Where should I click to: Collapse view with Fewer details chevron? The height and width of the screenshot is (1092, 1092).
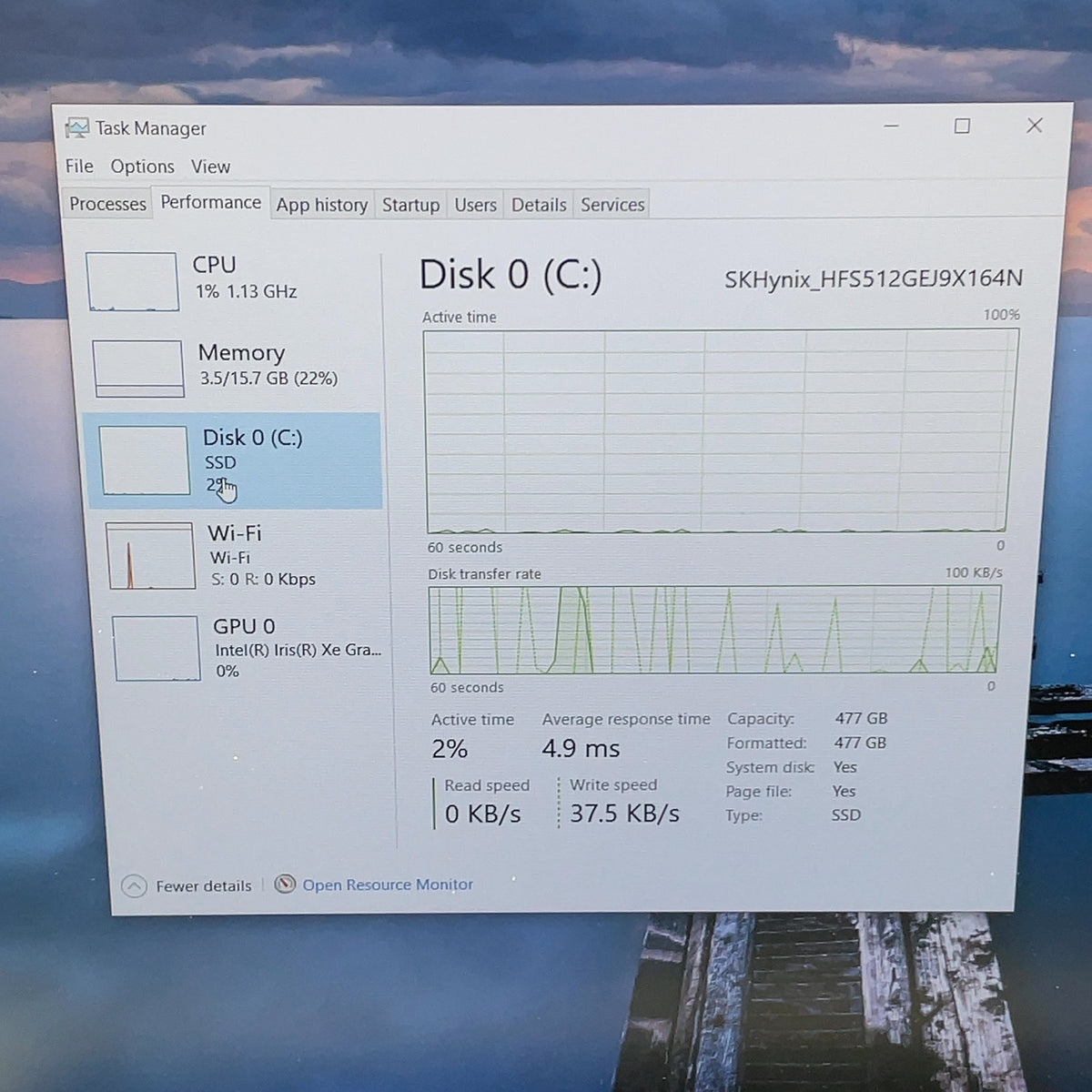(x=134, y=885)
